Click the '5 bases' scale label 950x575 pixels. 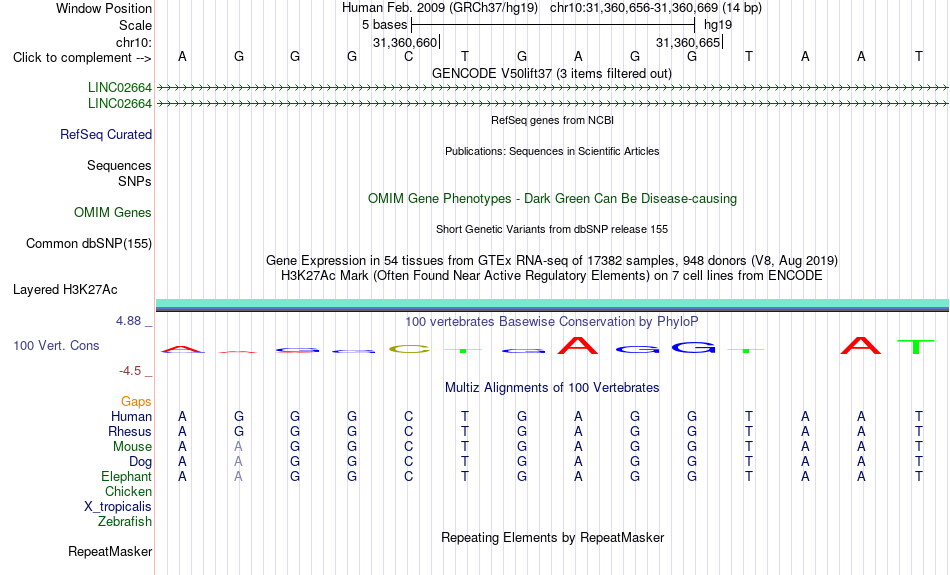(385, 25)
